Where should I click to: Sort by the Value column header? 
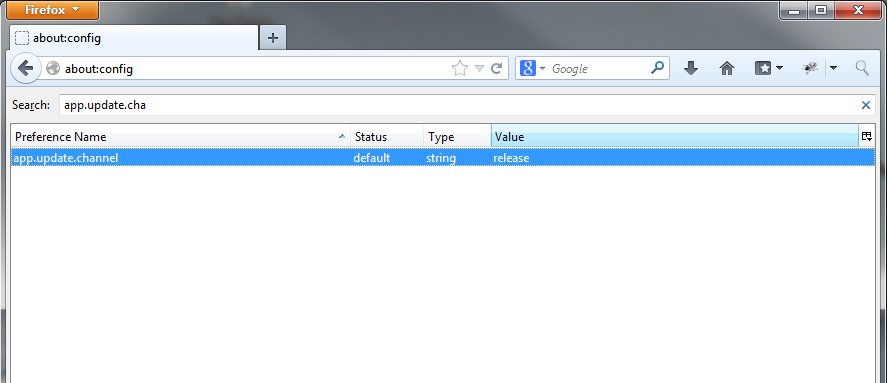[675, 137]
